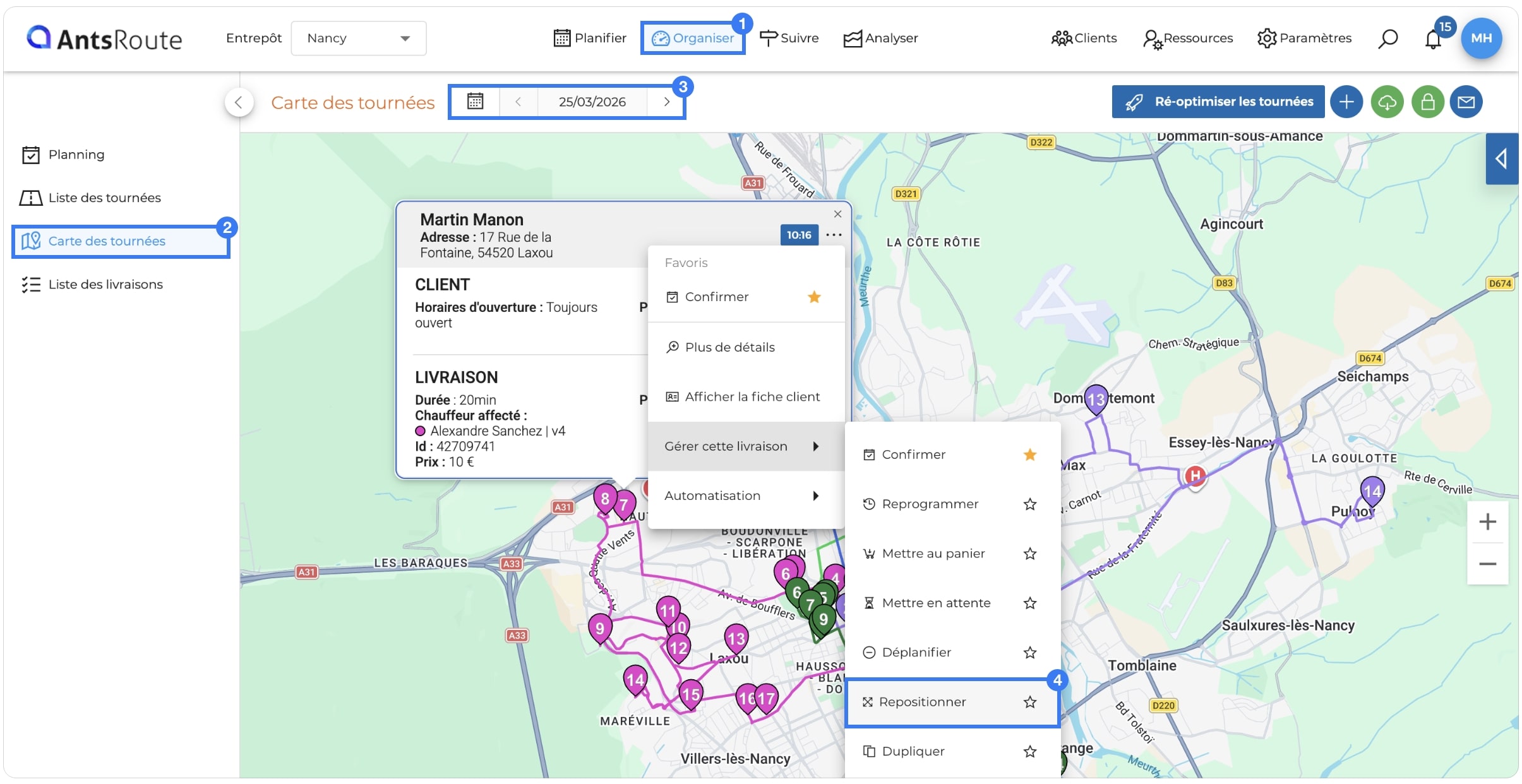Click the three-dots options button

[x=834, y=235]
